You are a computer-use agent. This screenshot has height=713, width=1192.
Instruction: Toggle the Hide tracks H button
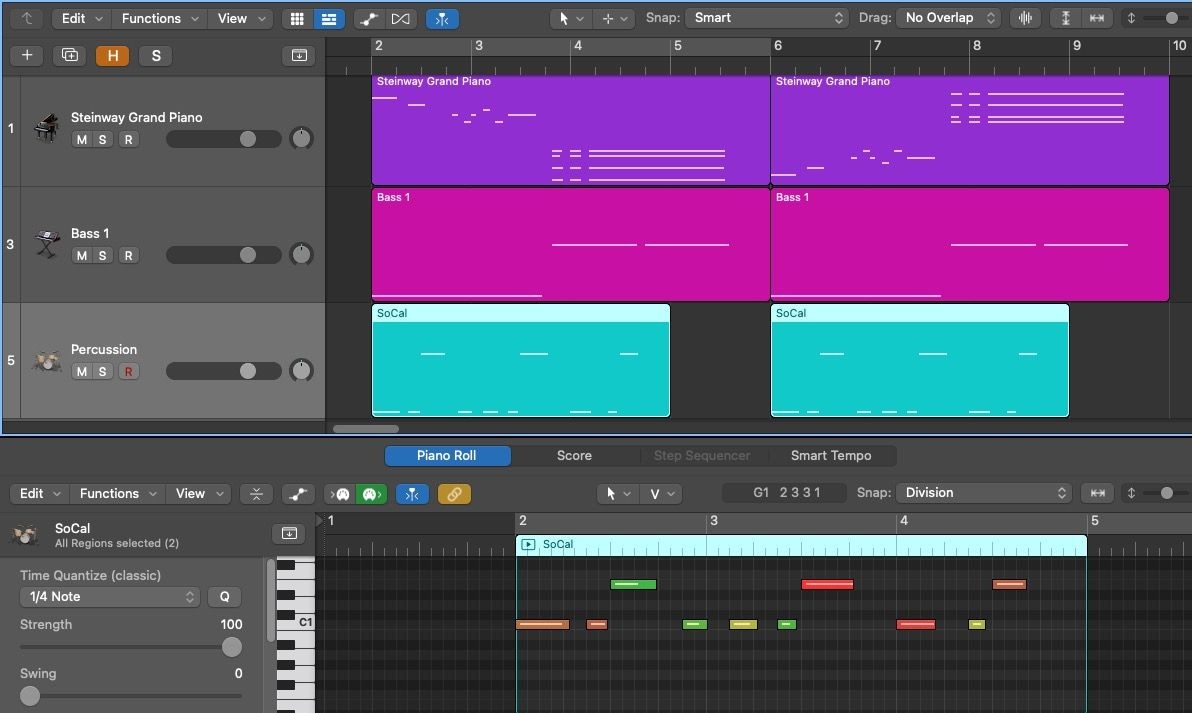(x=113, y=55)
